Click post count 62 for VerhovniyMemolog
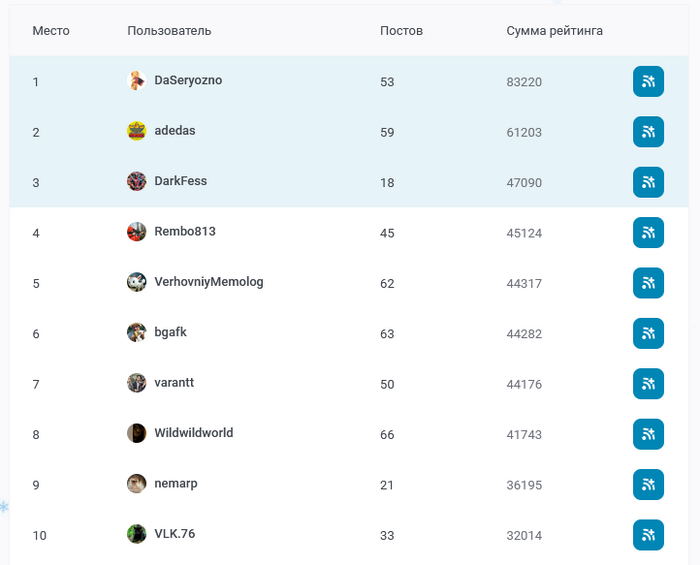The image size is (700, 565). [x=387, y=284]
